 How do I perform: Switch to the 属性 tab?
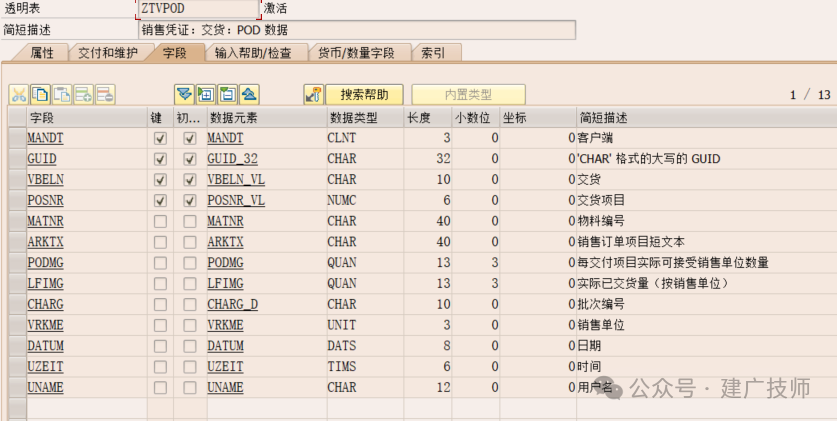[42, 53]
